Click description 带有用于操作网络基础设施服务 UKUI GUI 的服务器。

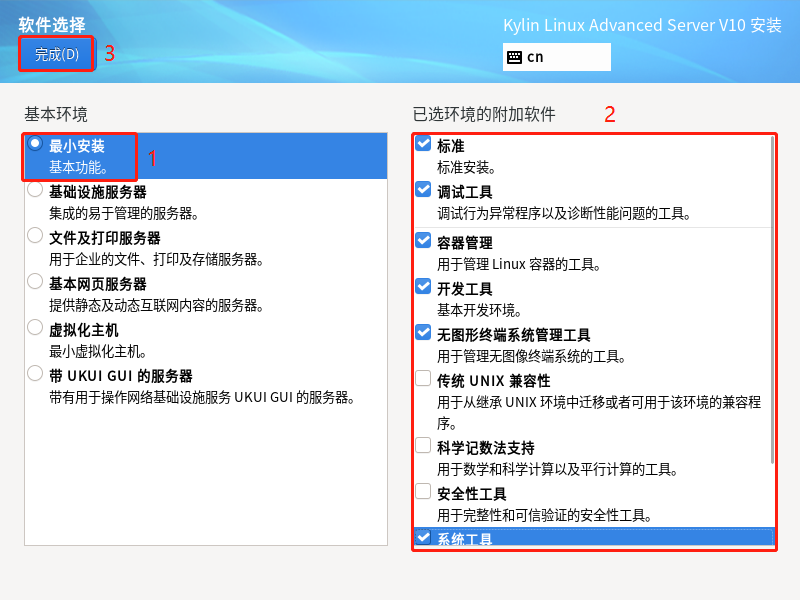tap(202, 397)
